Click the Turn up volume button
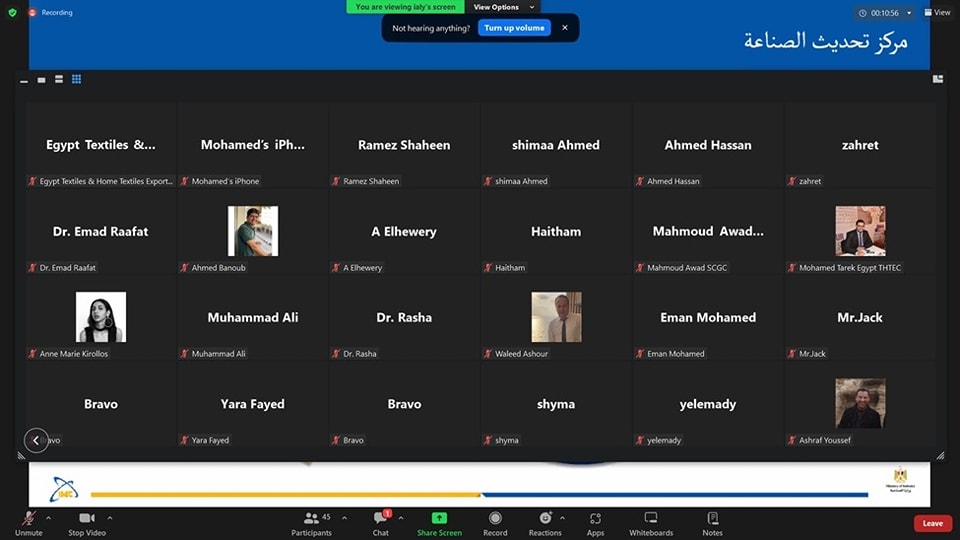The height and width of the screenshot is (540, 960). 514,28
